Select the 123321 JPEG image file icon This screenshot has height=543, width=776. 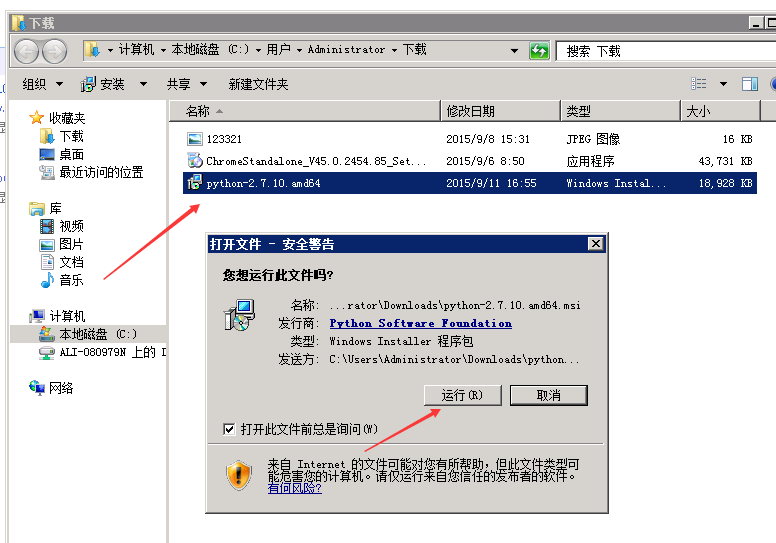pyautogui.click(x=195, y=139)
